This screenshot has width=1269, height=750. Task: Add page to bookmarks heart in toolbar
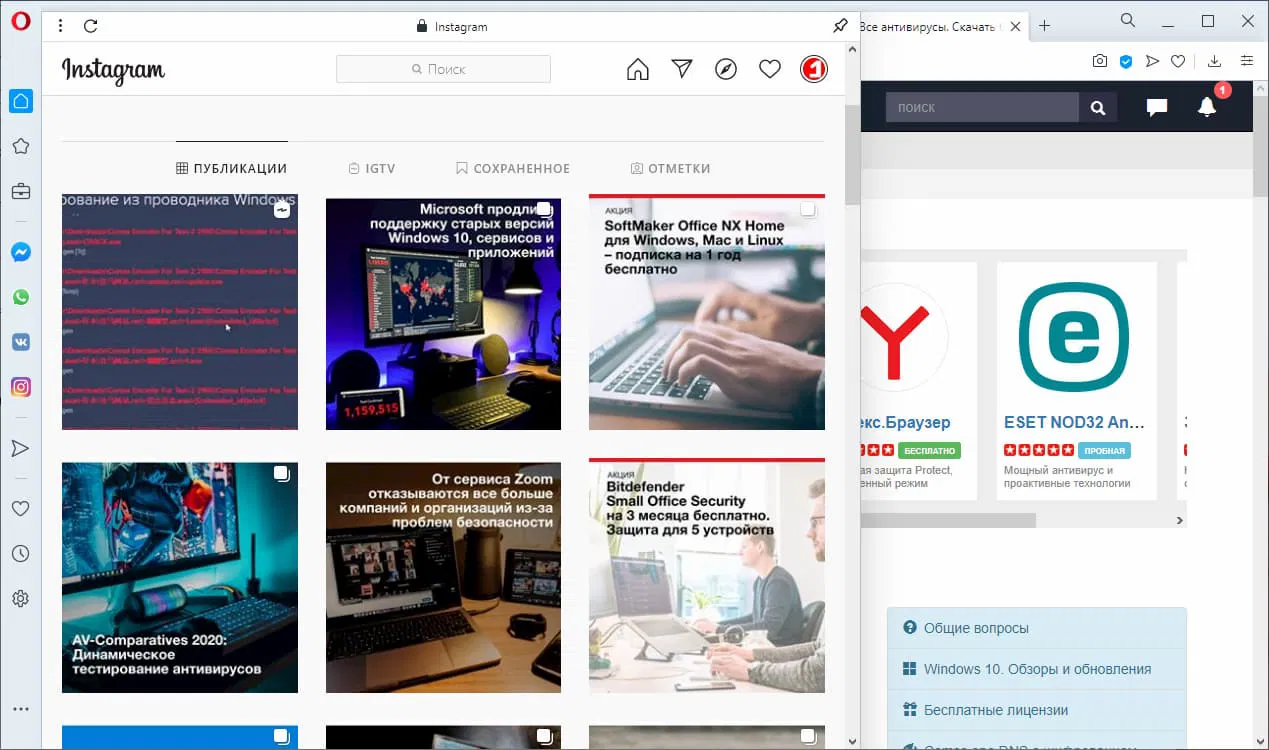pos(1178,61)
